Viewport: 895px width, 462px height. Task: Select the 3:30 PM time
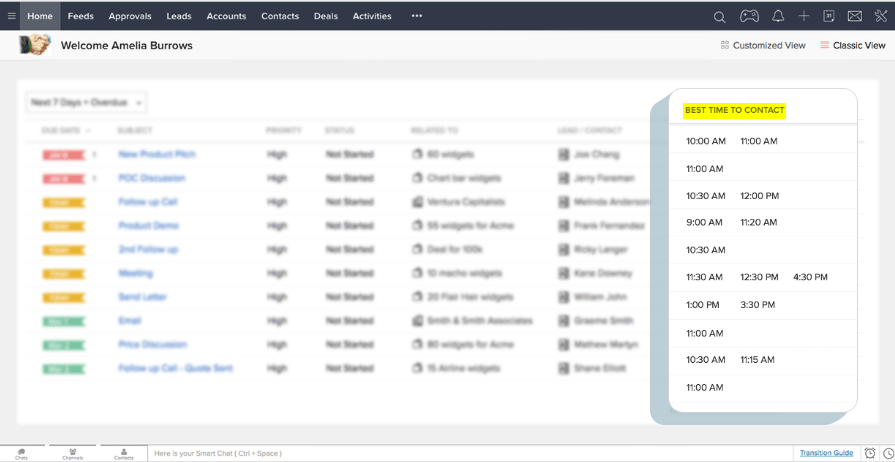pyautogui.click(x=757, y=305)
